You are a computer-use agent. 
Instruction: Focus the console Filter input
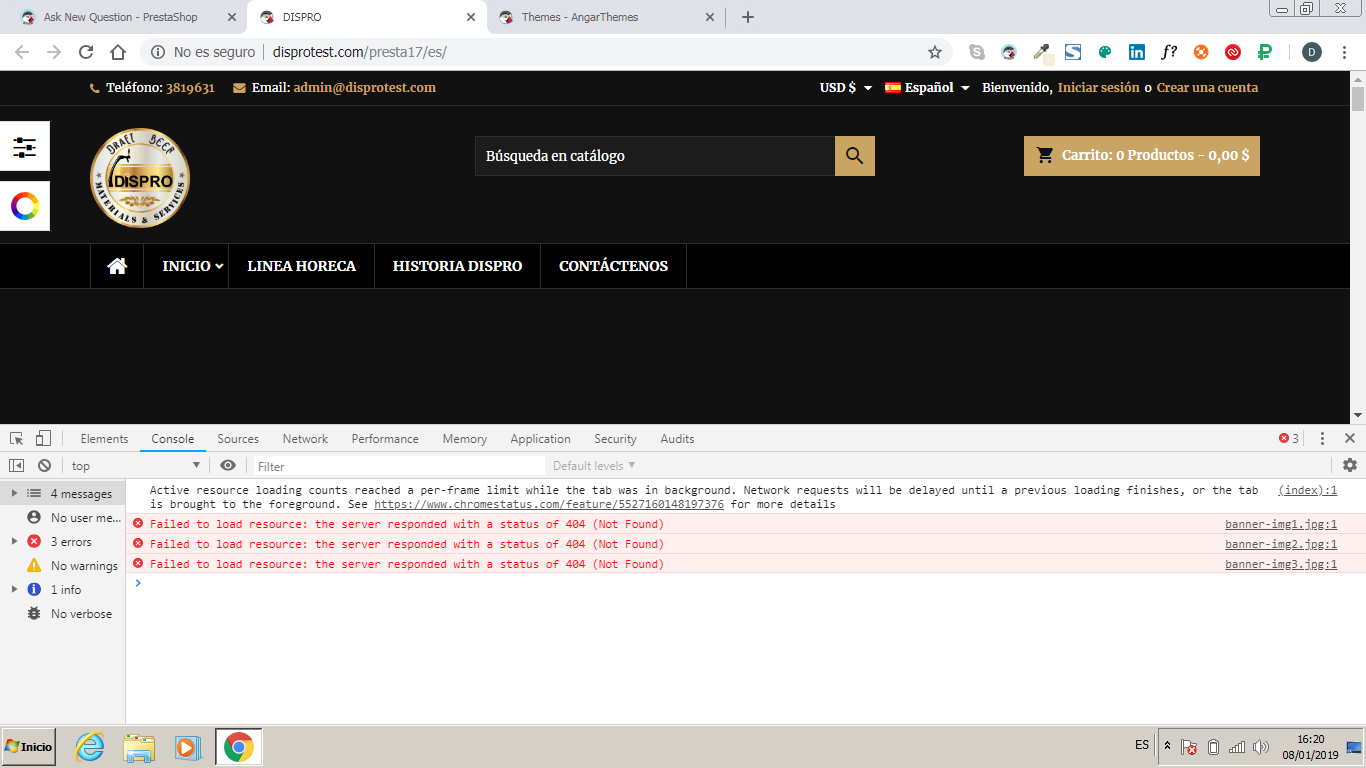(398, 466)
